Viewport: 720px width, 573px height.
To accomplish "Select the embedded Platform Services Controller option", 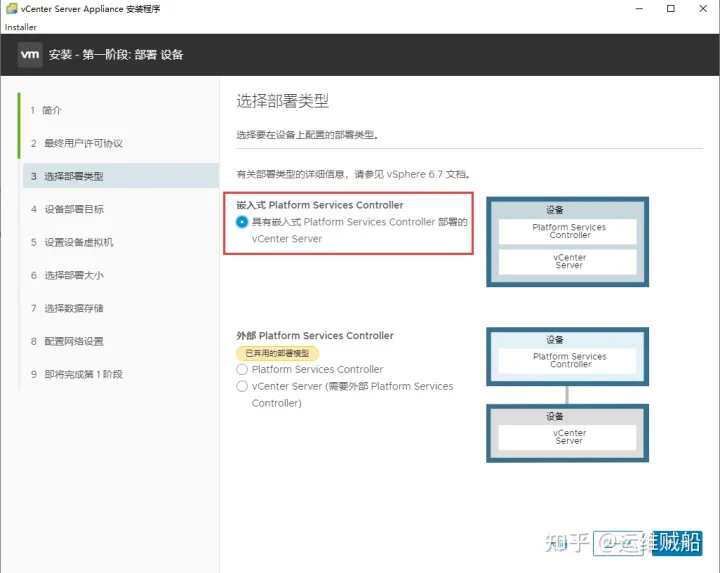I will [x=243, y=222].
